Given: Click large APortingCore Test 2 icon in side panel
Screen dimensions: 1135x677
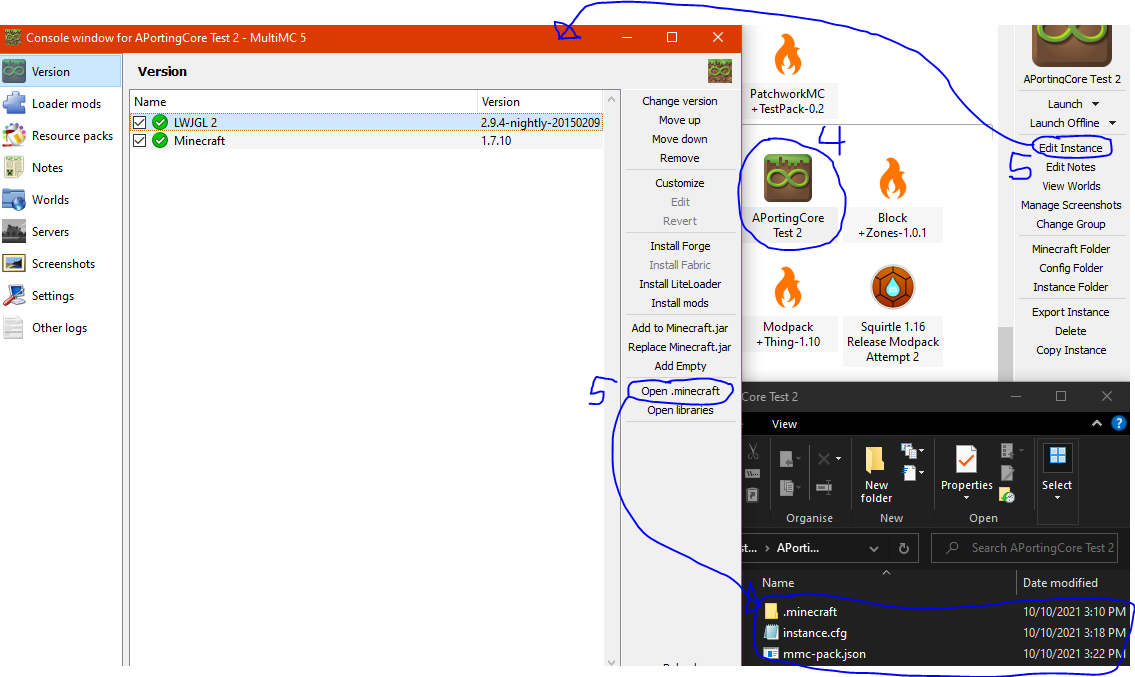Looking at the screenshot, I should tap(1071, 46).
